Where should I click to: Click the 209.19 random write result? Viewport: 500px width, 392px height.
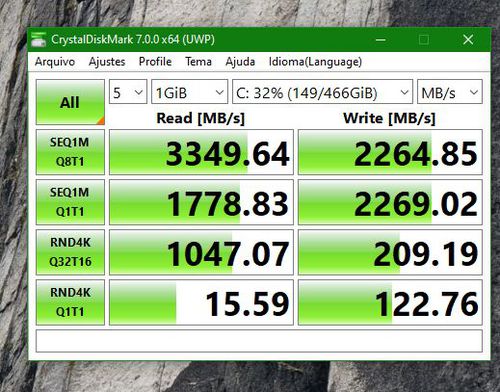coord(390,252)
